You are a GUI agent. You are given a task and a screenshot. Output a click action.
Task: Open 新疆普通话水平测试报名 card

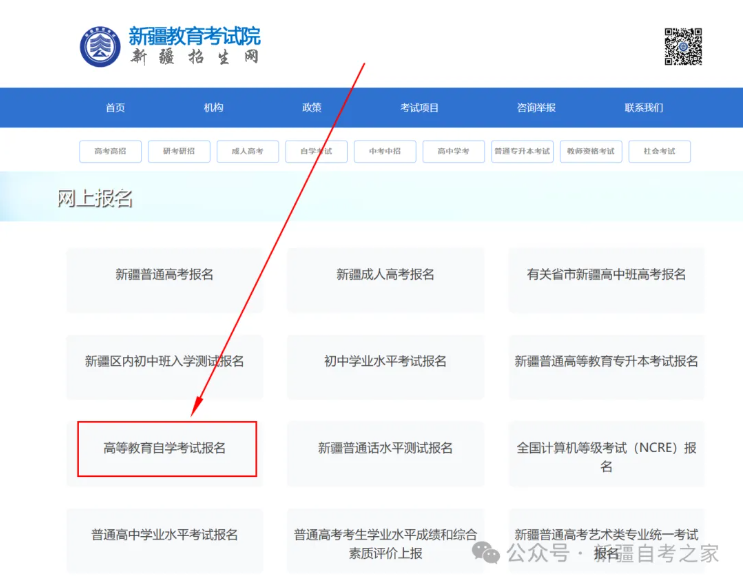(x=386, y=453)
